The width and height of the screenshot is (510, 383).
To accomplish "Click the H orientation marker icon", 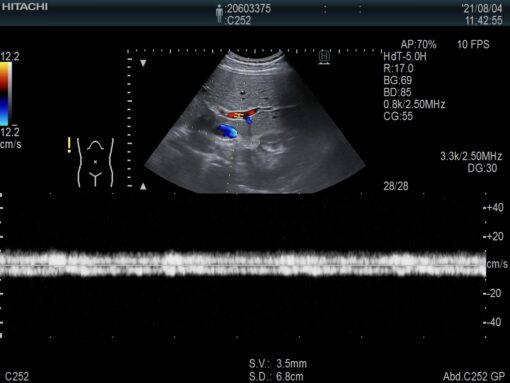I will 324,57.
